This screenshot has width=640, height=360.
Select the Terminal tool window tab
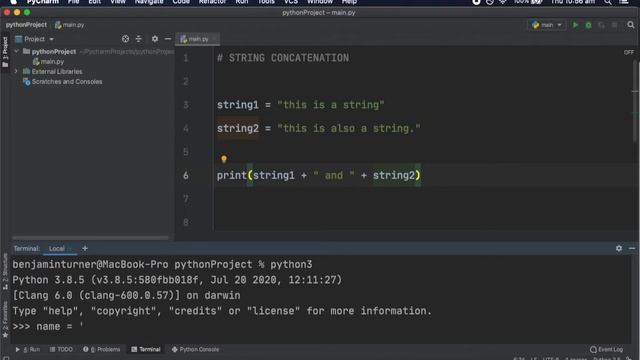[x=146, y=349]
